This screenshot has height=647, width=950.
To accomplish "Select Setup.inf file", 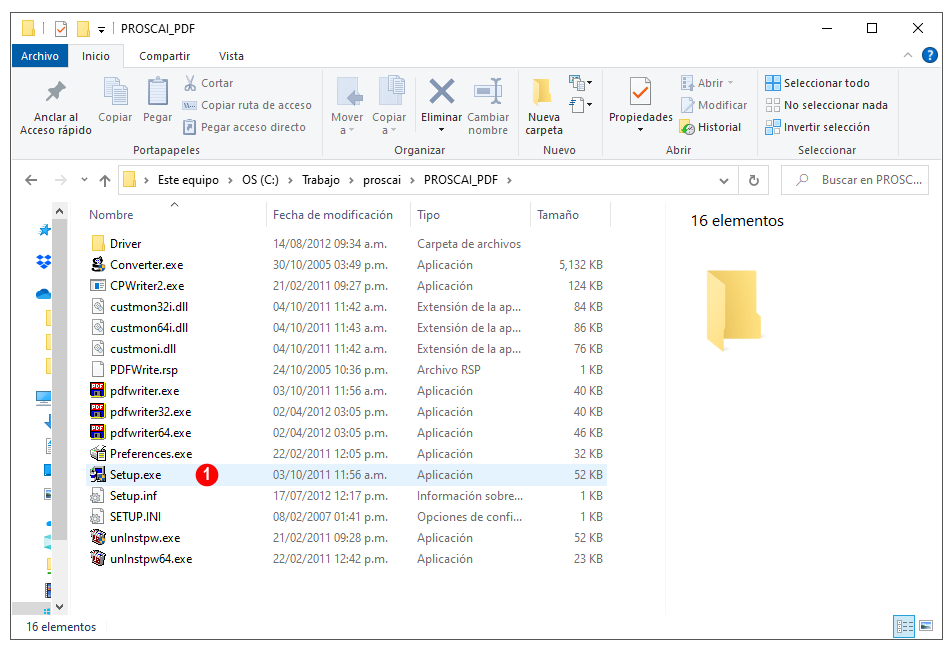I will pyautogui.click(x=133, y=496).
